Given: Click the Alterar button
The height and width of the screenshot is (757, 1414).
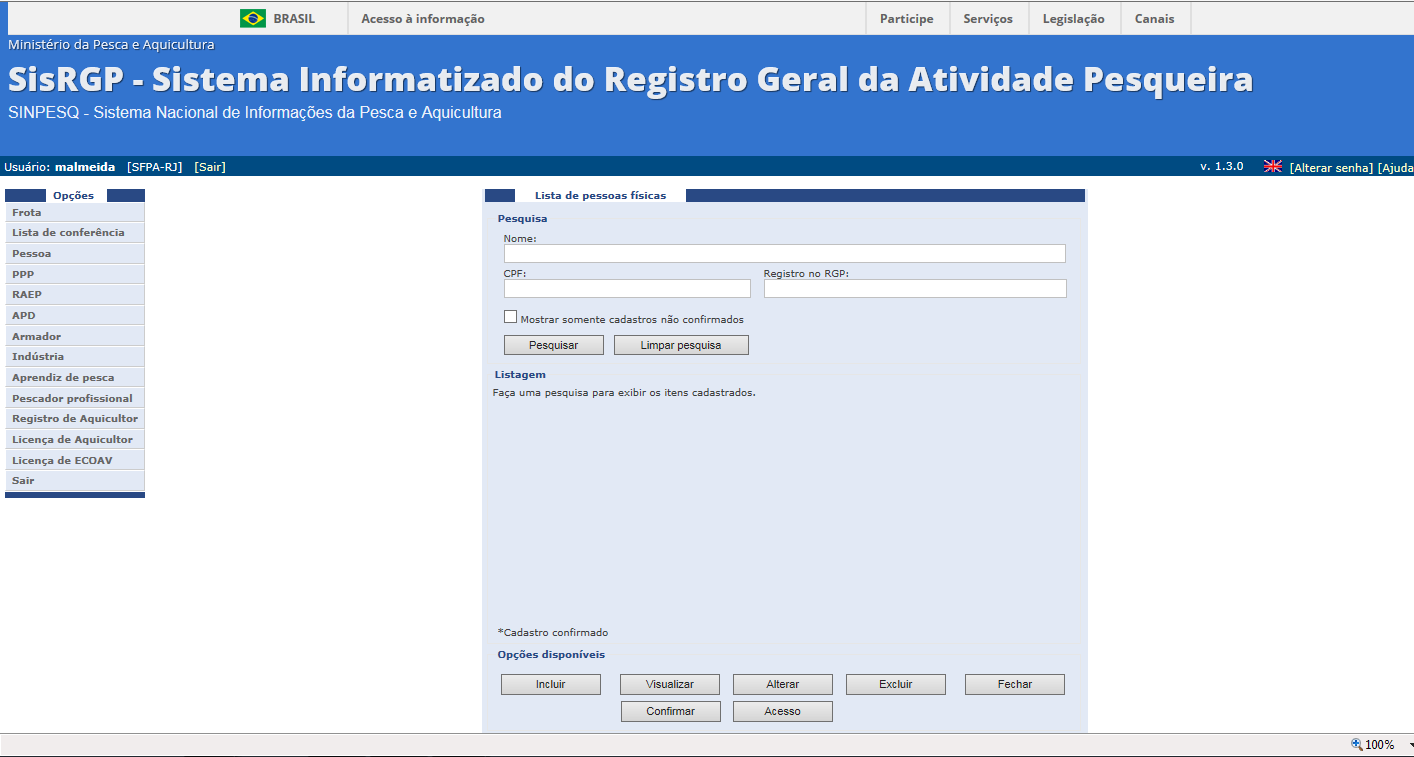Looking at the screenshot, I should click(x=783, y=685).
